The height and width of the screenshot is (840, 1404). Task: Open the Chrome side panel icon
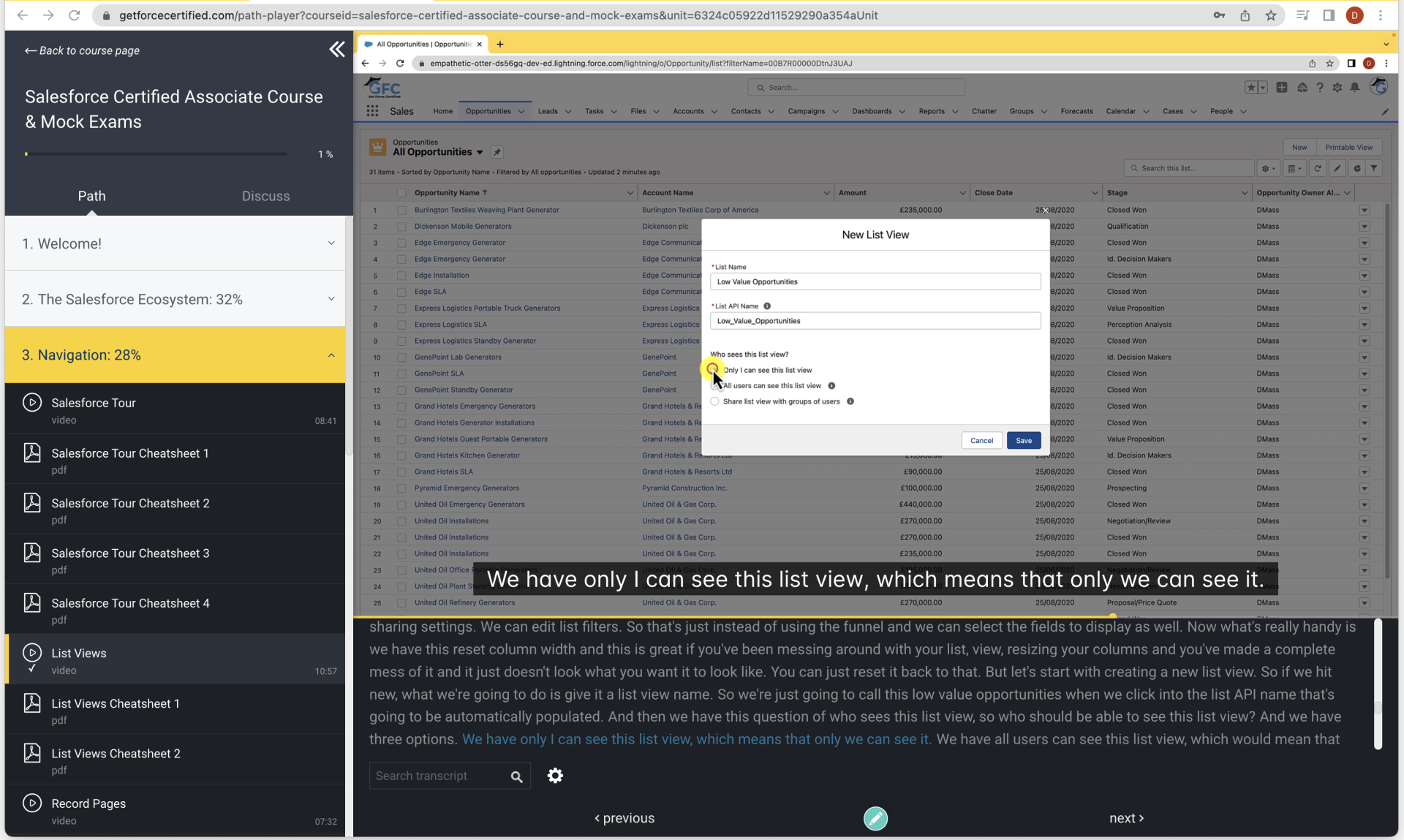(1329, 15)
